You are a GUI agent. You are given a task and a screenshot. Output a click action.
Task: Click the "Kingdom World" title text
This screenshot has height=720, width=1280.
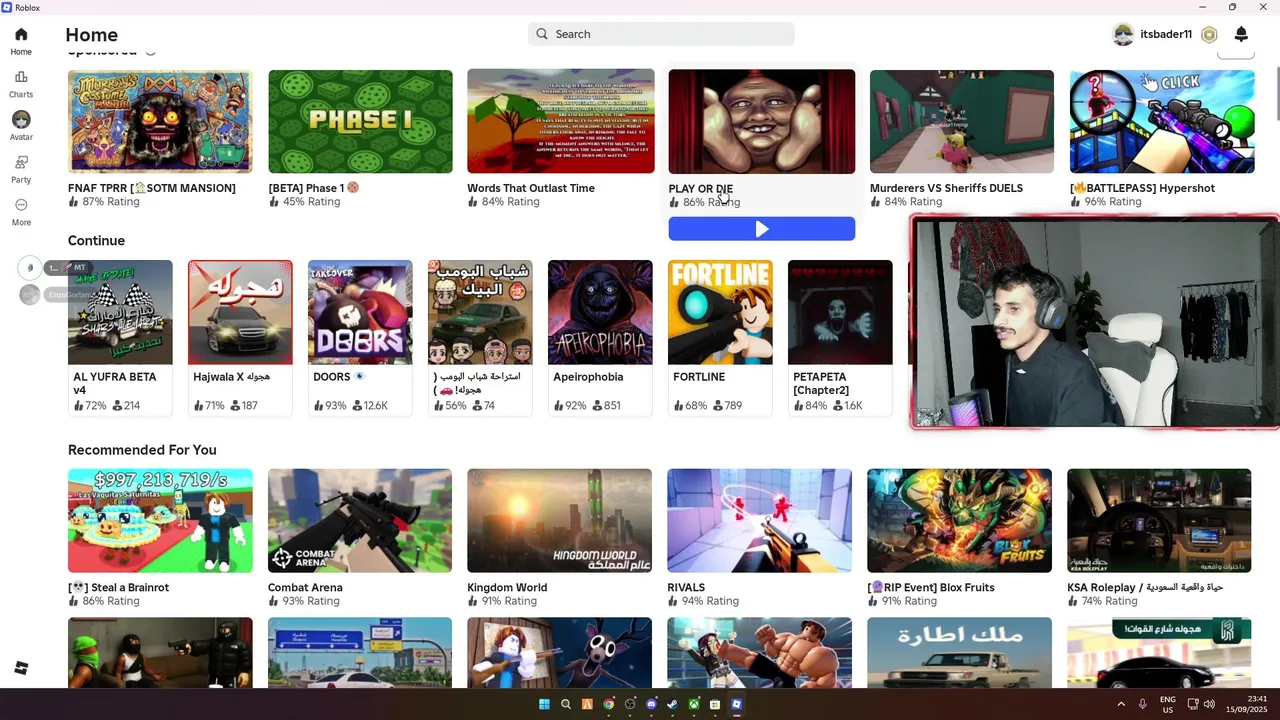click(x=507, y=588)
